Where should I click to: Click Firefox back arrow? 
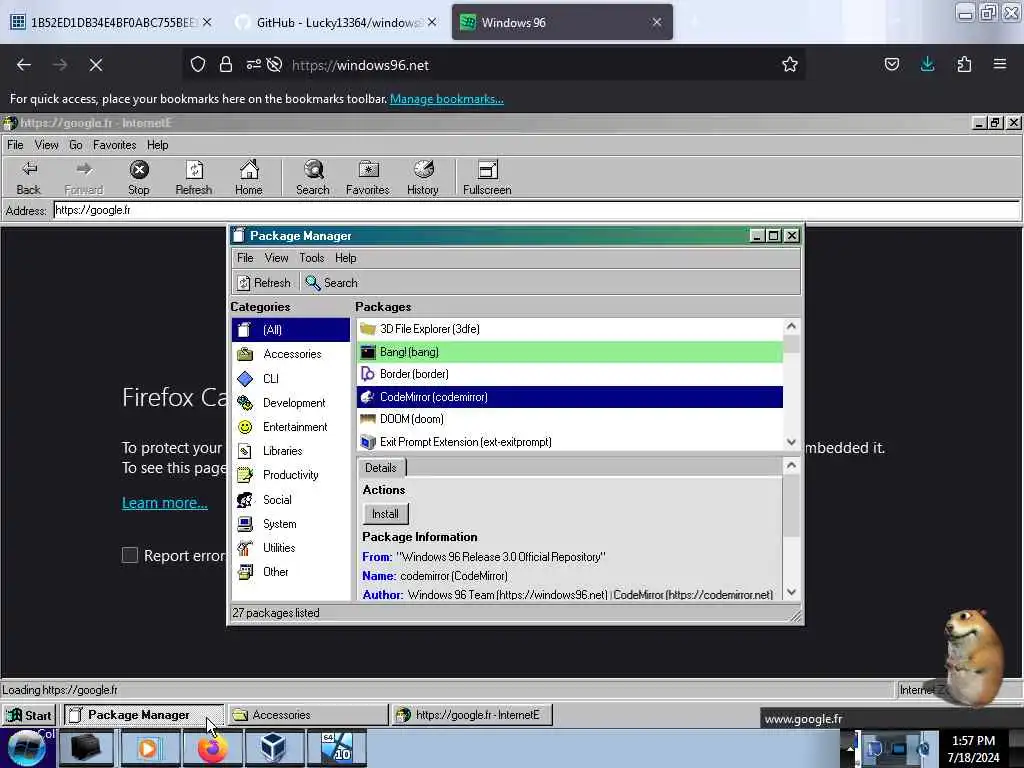tap(24, 65)
